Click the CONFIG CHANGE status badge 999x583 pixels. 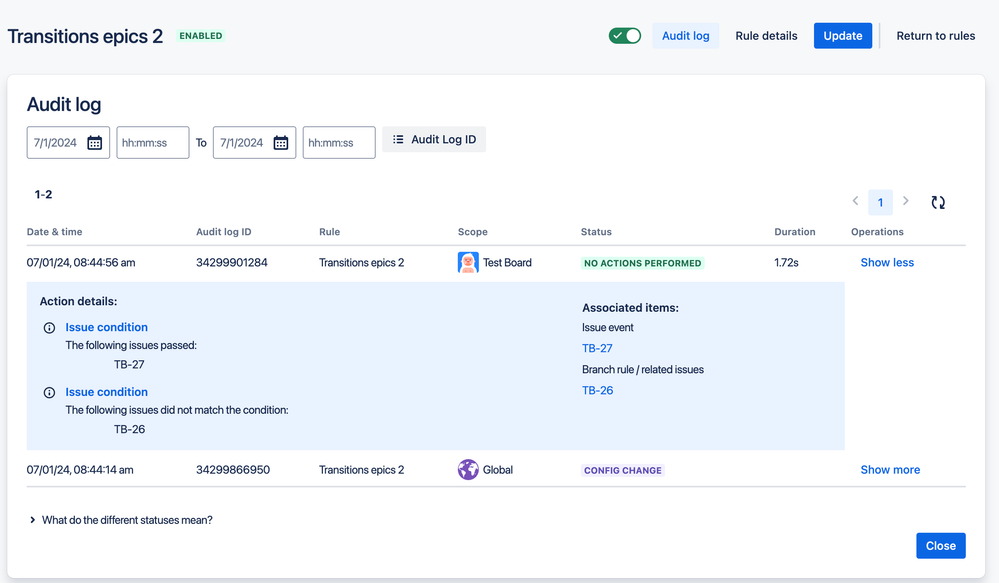click(x=622, y=470)
